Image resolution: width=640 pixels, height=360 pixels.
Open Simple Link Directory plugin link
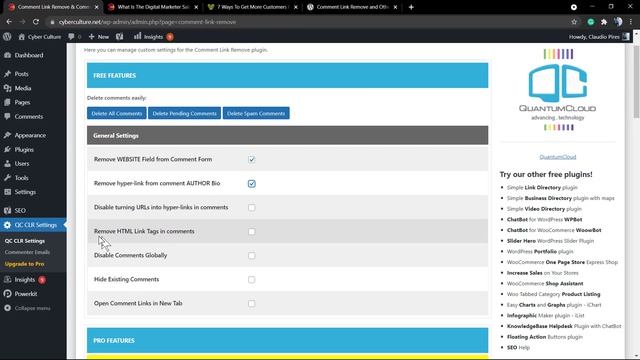542,187
